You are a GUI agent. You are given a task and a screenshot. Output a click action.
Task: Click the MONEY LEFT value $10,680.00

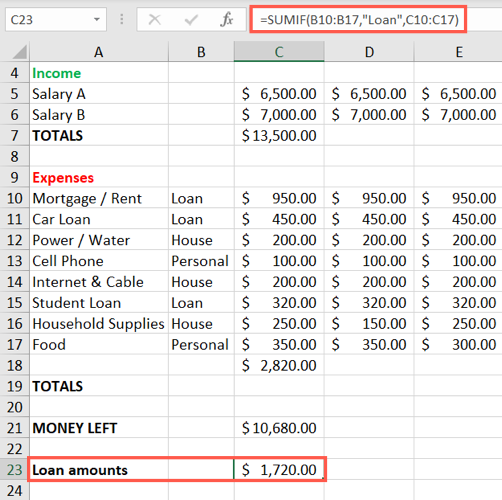[x=279, y=428]
